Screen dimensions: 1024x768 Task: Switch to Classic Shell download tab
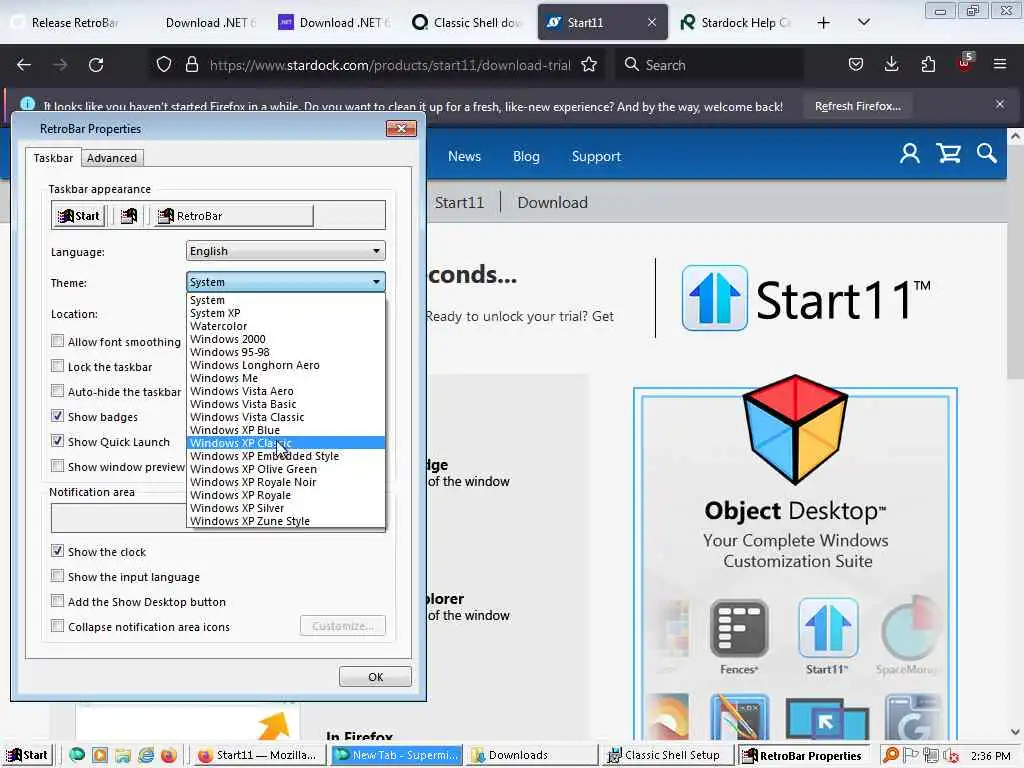tap(468, 23)
